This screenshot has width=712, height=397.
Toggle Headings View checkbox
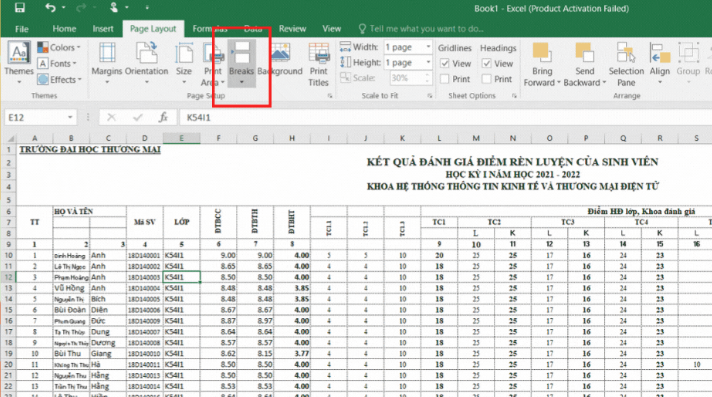pos(486,63)
